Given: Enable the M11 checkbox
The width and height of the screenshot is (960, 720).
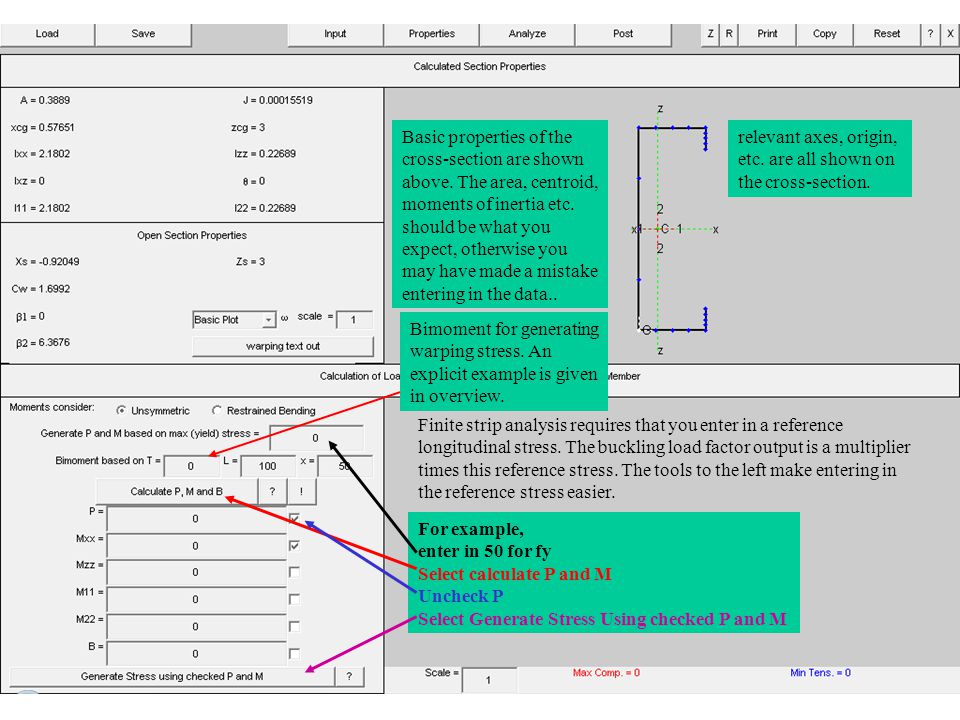Looking at the screenshot, I should [294, 599].
